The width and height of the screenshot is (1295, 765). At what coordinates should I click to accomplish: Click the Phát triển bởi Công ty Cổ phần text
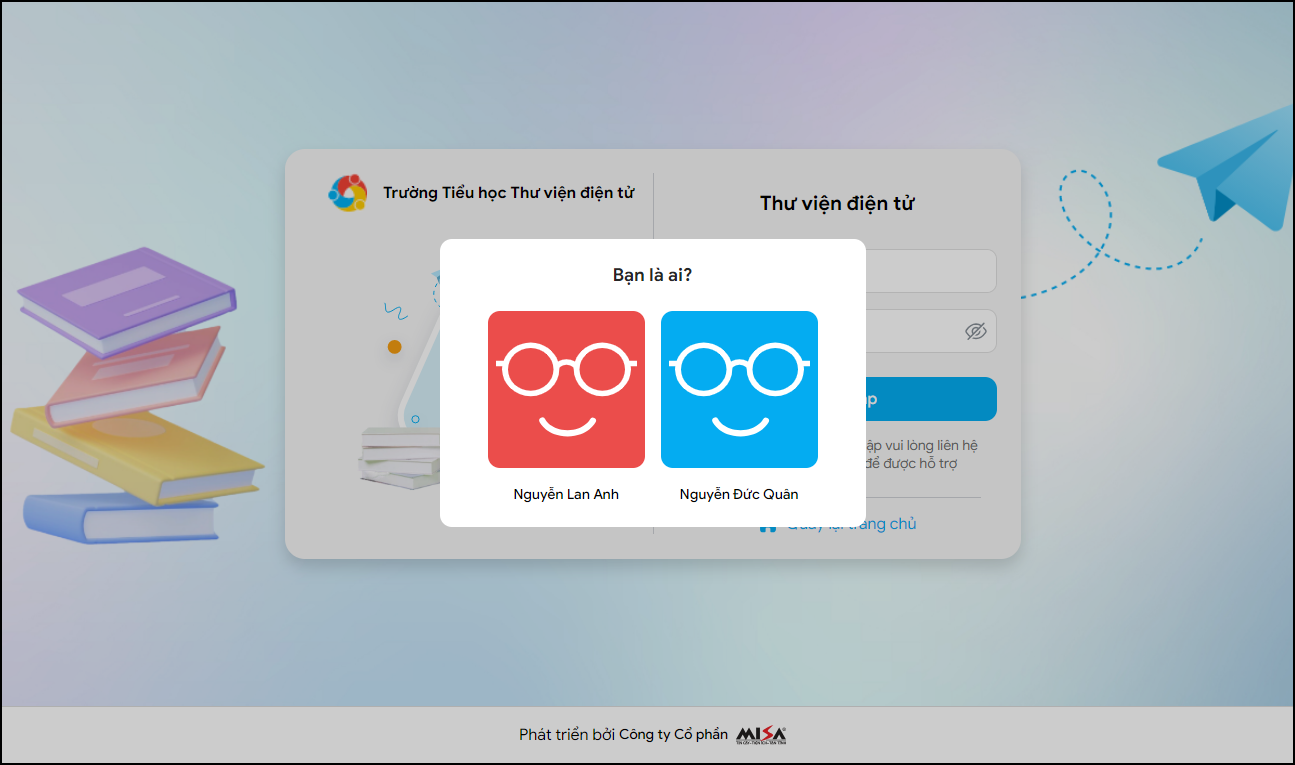click(x=623, y=735)
